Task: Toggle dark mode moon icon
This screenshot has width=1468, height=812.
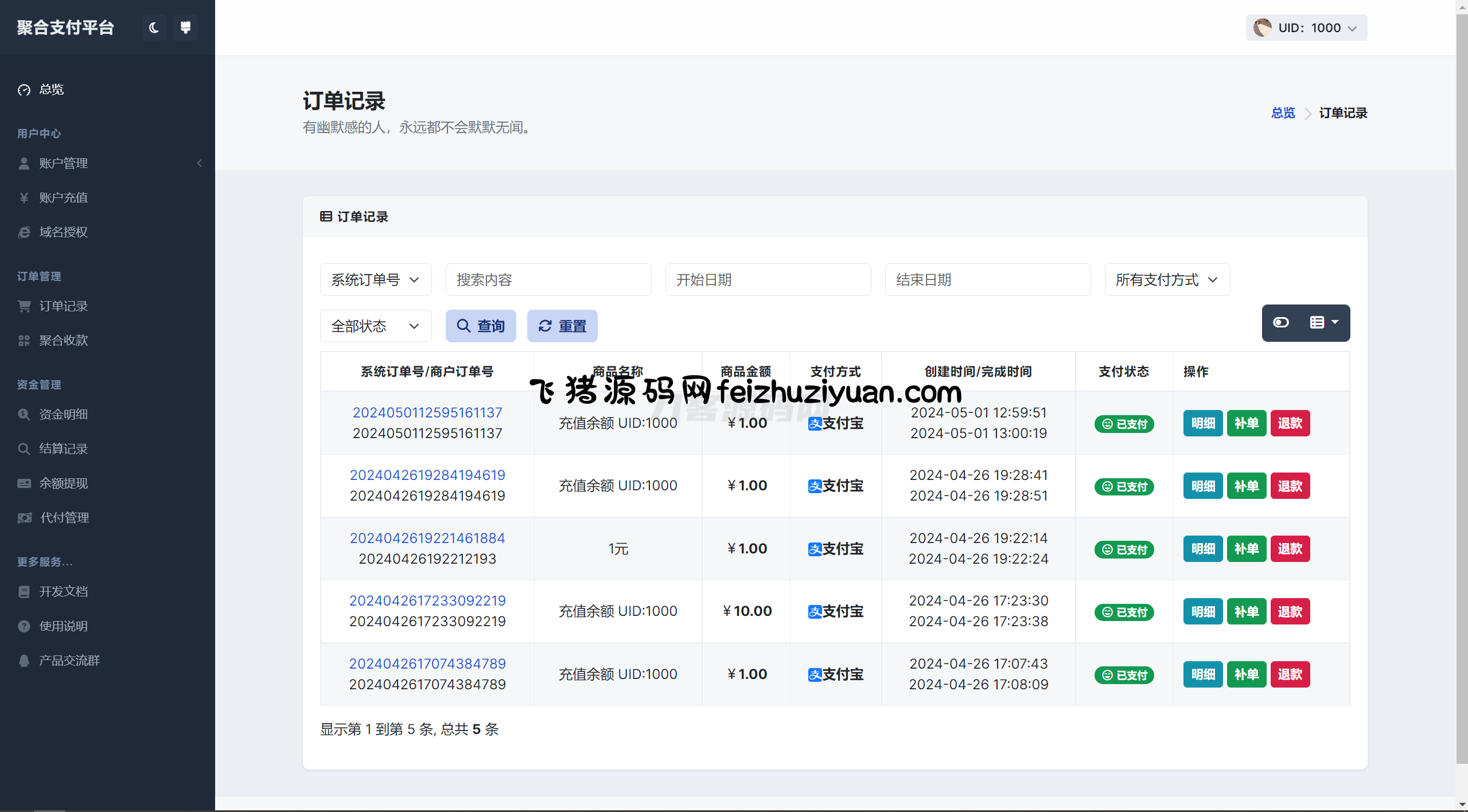Action: tap(154, 28)
